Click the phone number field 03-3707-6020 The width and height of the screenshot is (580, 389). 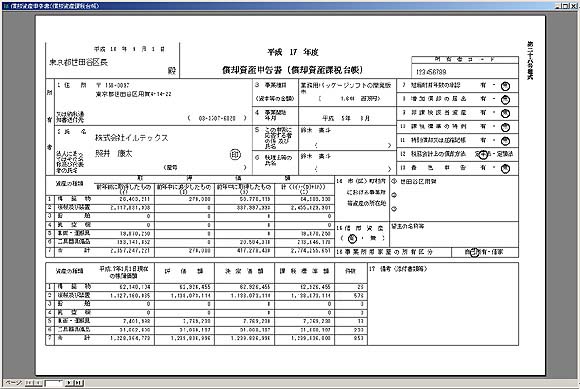point(217,118)
